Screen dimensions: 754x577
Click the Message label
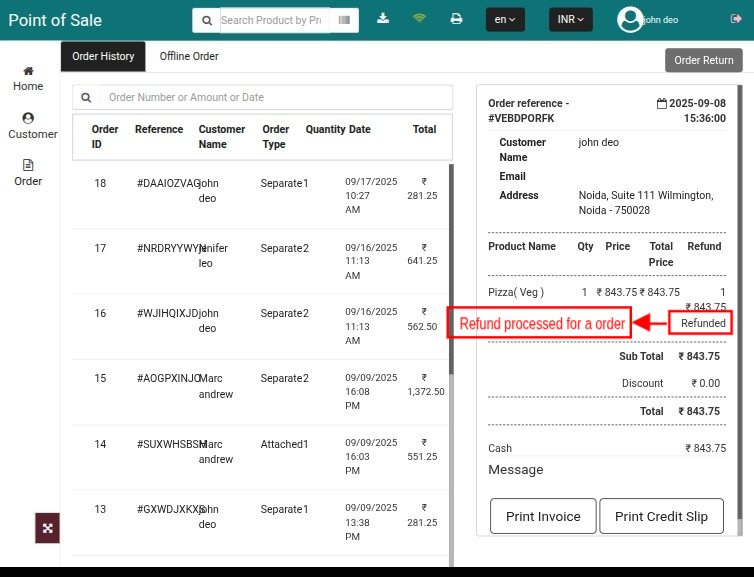[515, 470]
